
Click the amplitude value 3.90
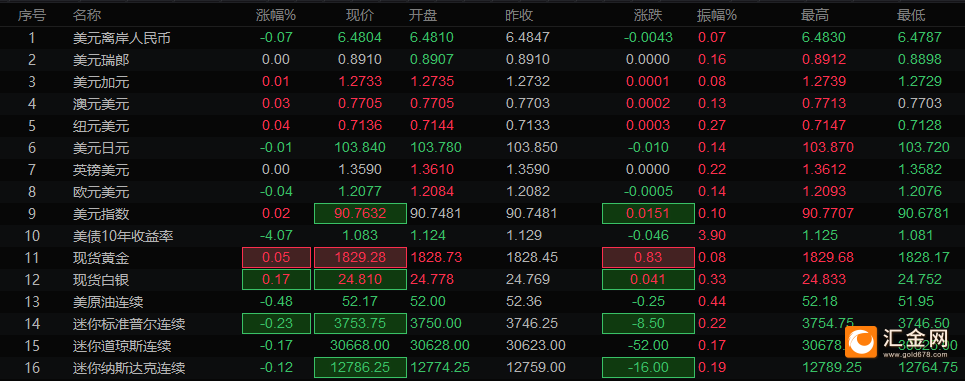[712, 236]
